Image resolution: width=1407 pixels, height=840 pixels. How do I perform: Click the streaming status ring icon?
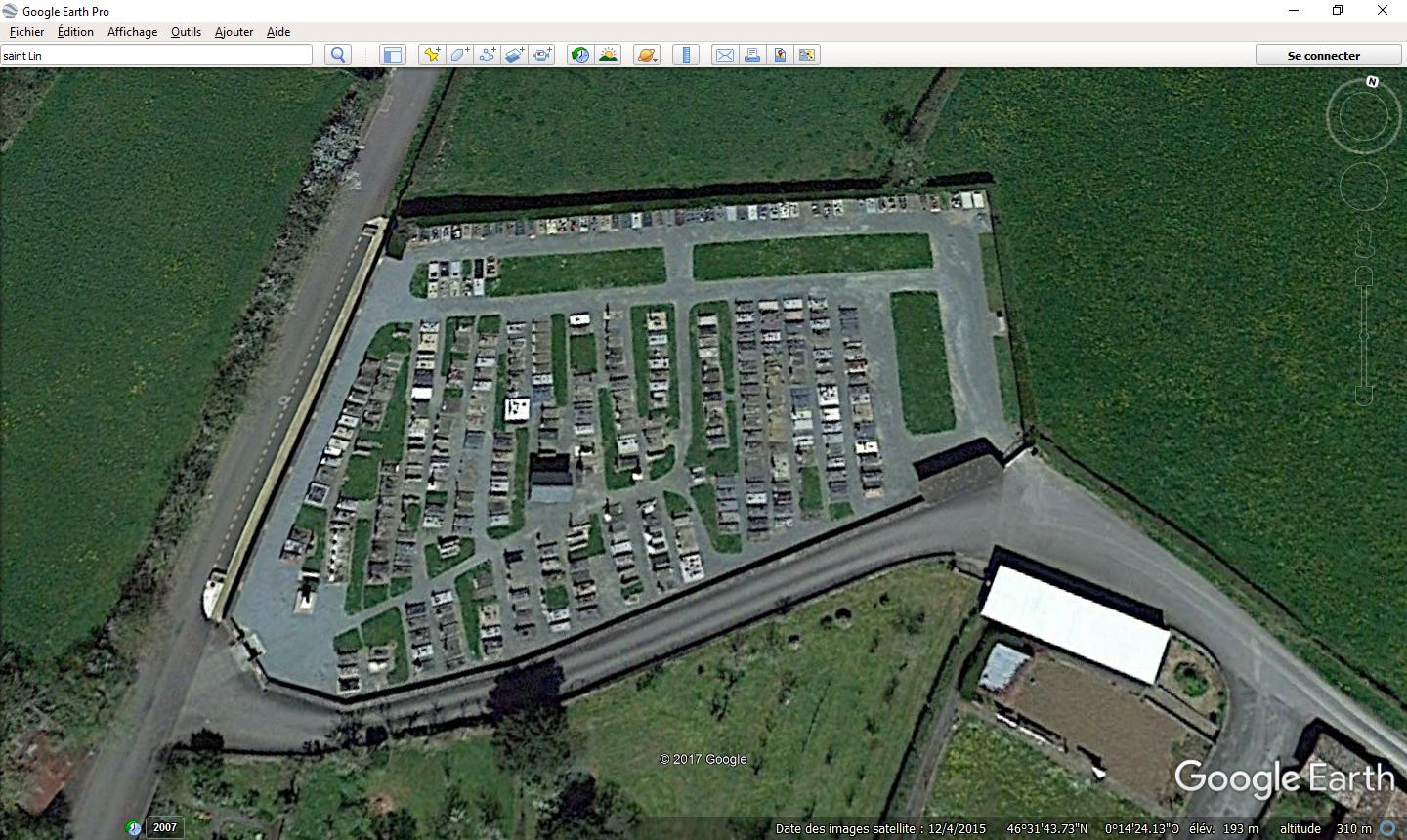tap(1388, 828)
